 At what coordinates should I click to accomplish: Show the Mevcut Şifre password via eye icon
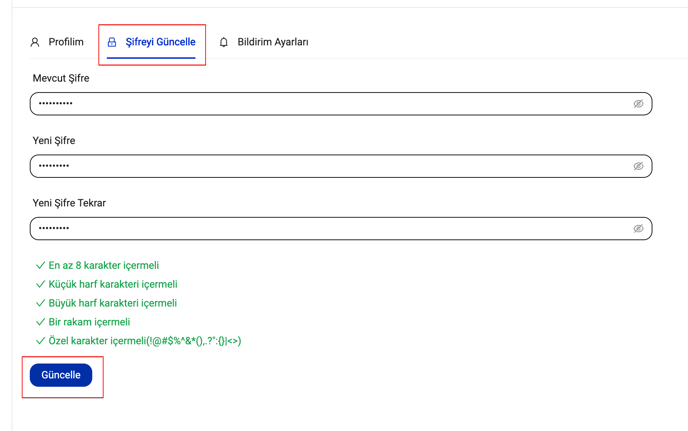tap(638, 104)
